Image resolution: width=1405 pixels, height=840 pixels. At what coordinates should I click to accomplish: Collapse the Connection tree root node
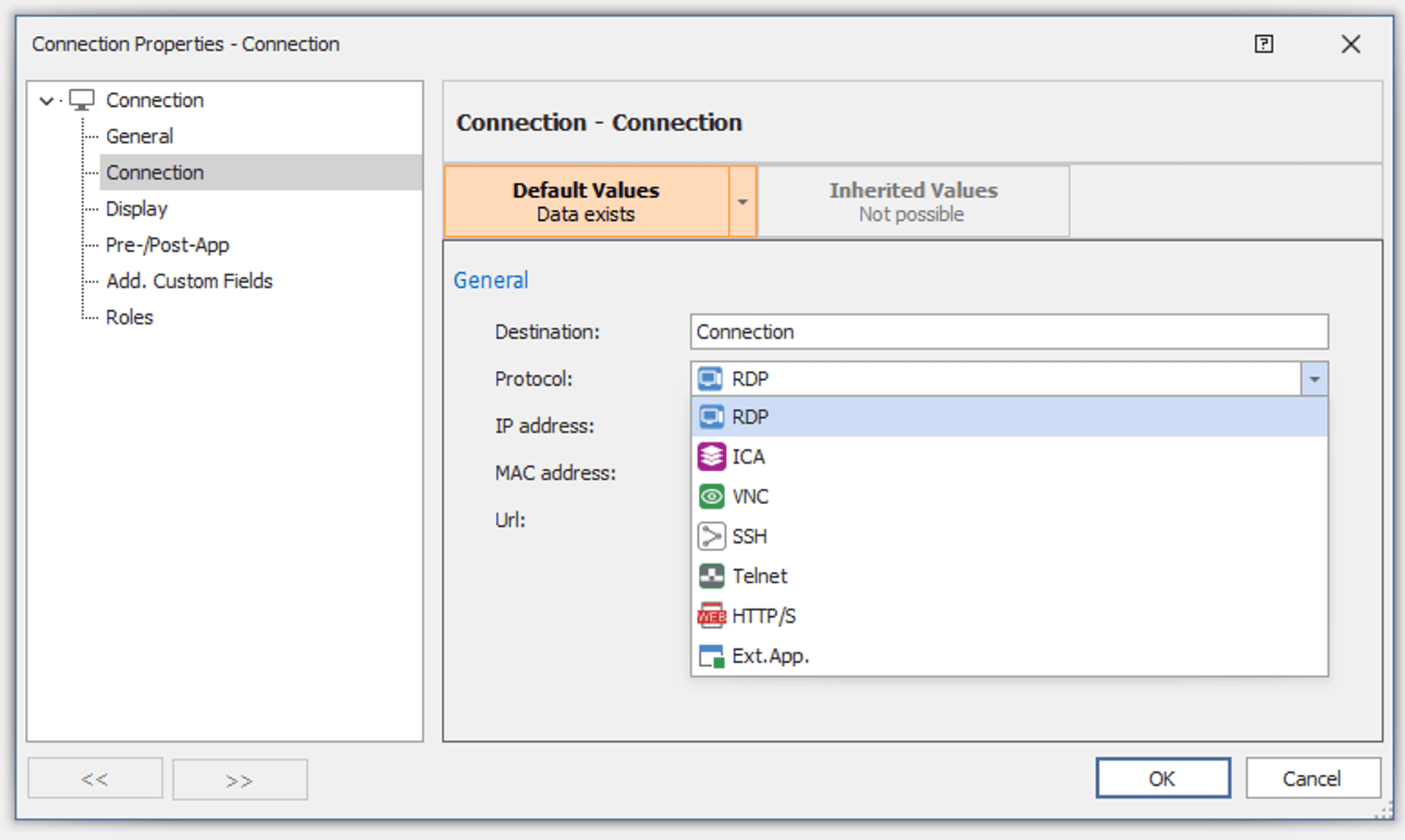coord(47,101)
